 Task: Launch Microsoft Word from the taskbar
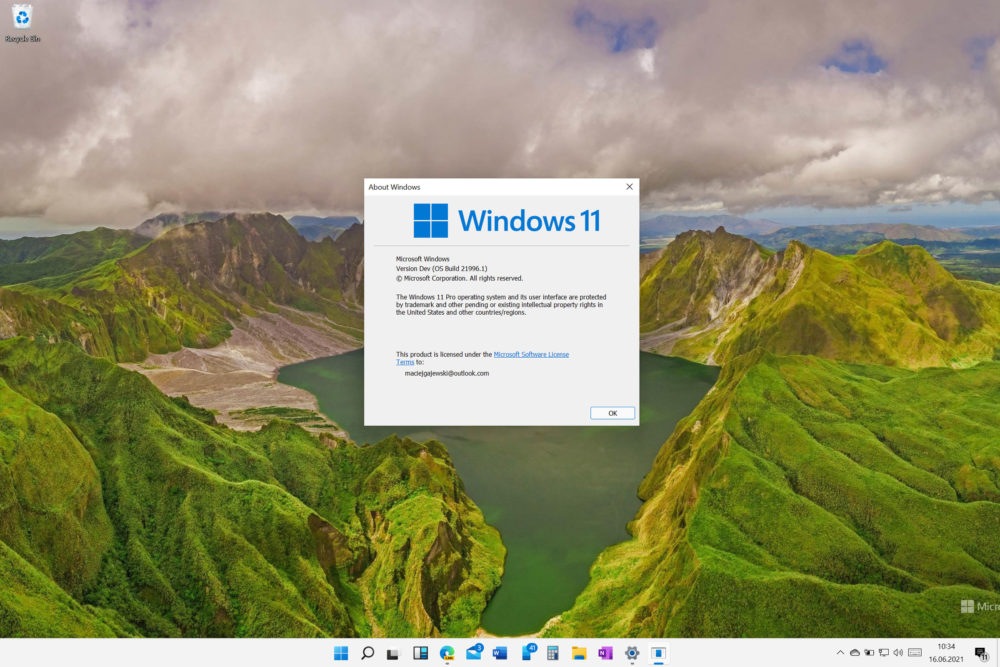tap(500, 653)
